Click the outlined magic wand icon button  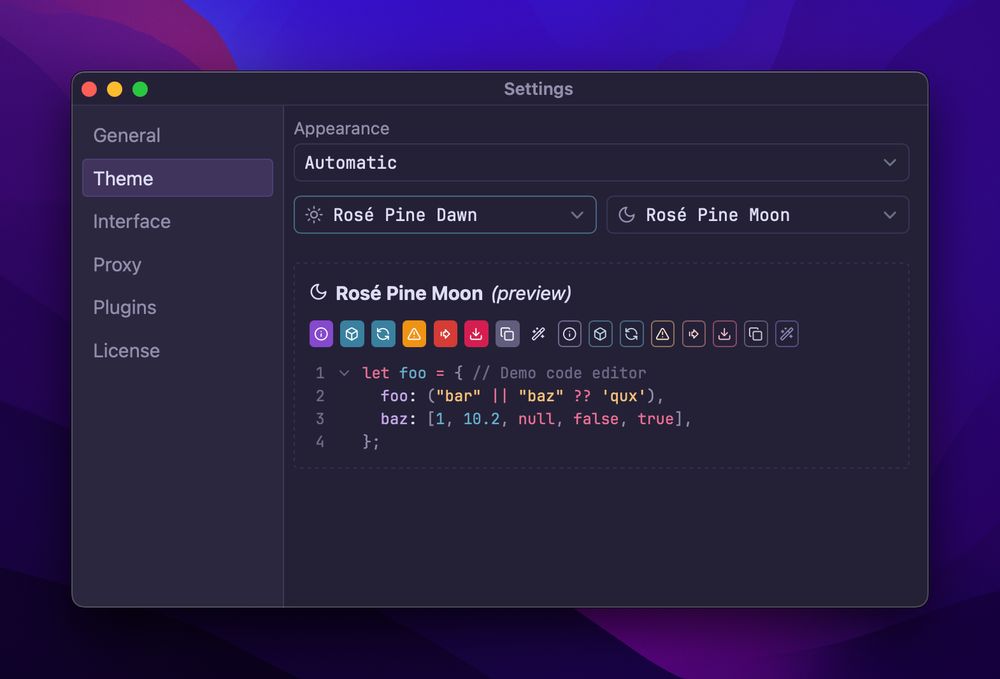(787, 334)
